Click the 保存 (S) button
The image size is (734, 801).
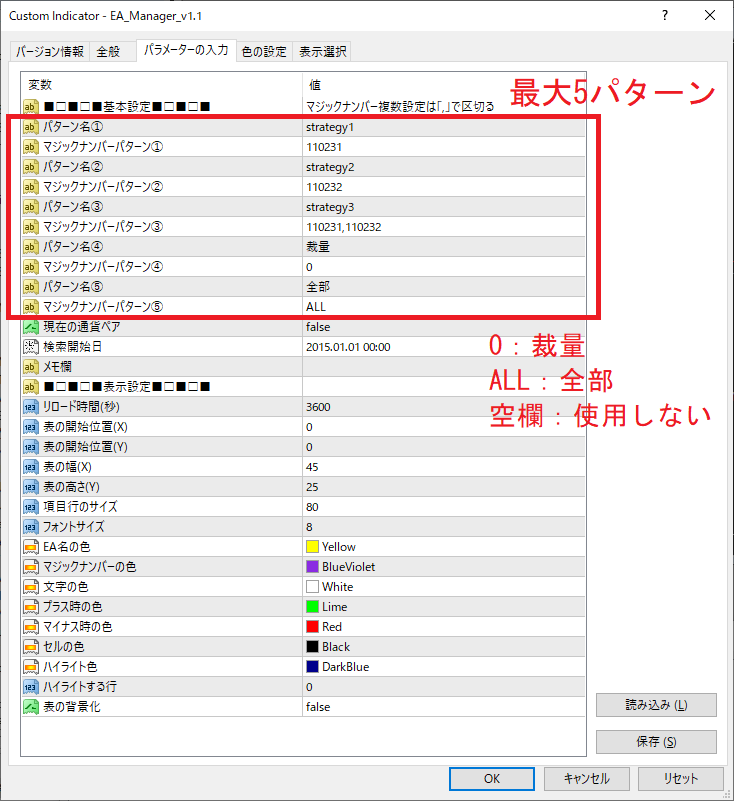[656, 742]
